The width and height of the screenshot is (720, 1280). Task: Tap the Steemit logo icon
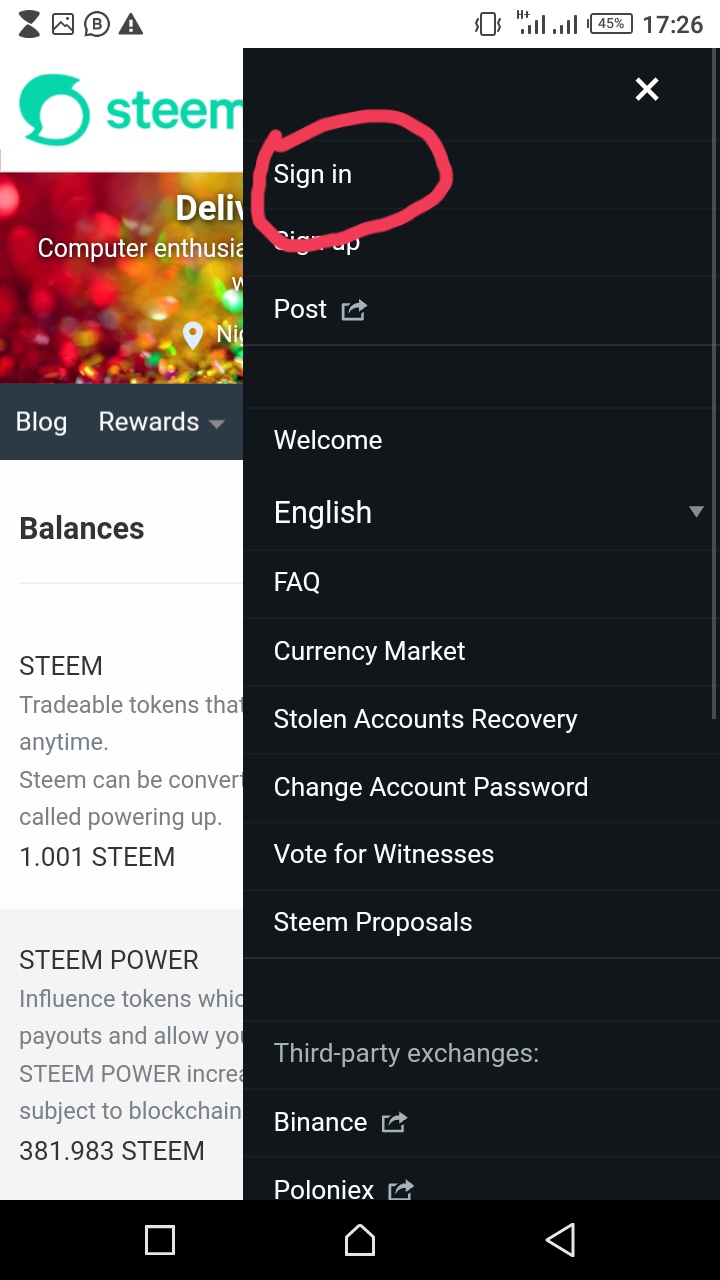pos(55,110)
